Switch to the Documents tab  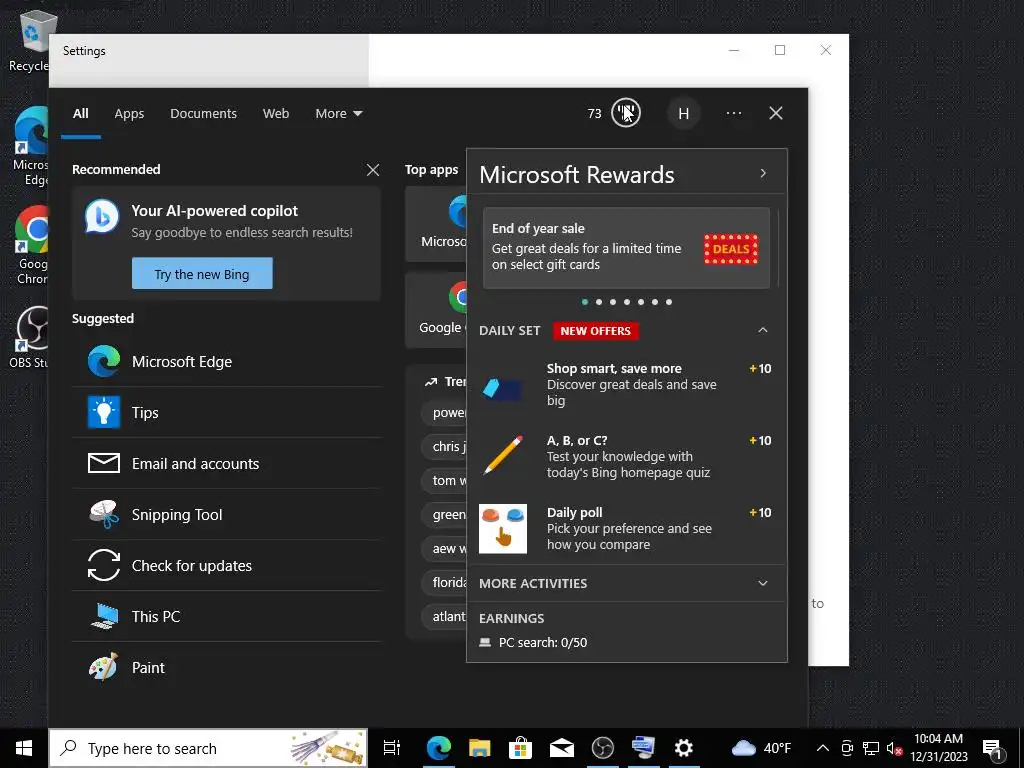pos(203,114)
